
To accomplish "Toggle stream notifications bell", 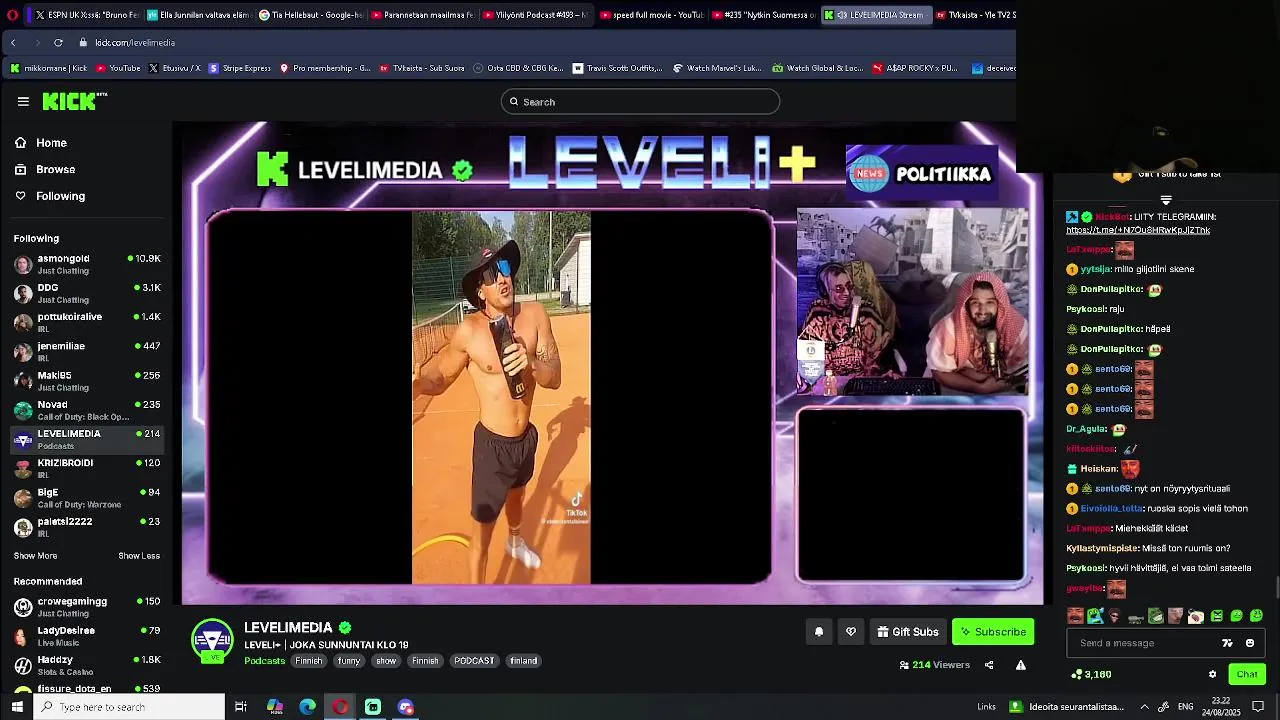I will coord(819,631).
